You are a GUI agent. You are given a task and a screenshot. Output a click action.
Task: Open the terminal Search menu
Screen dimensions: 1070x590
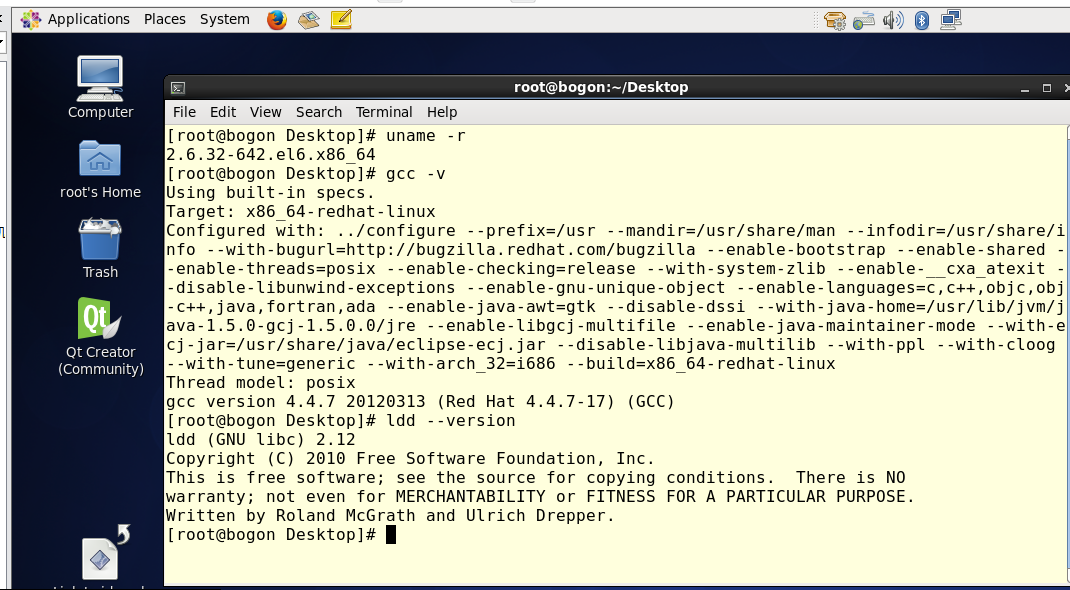click(319, 112)
